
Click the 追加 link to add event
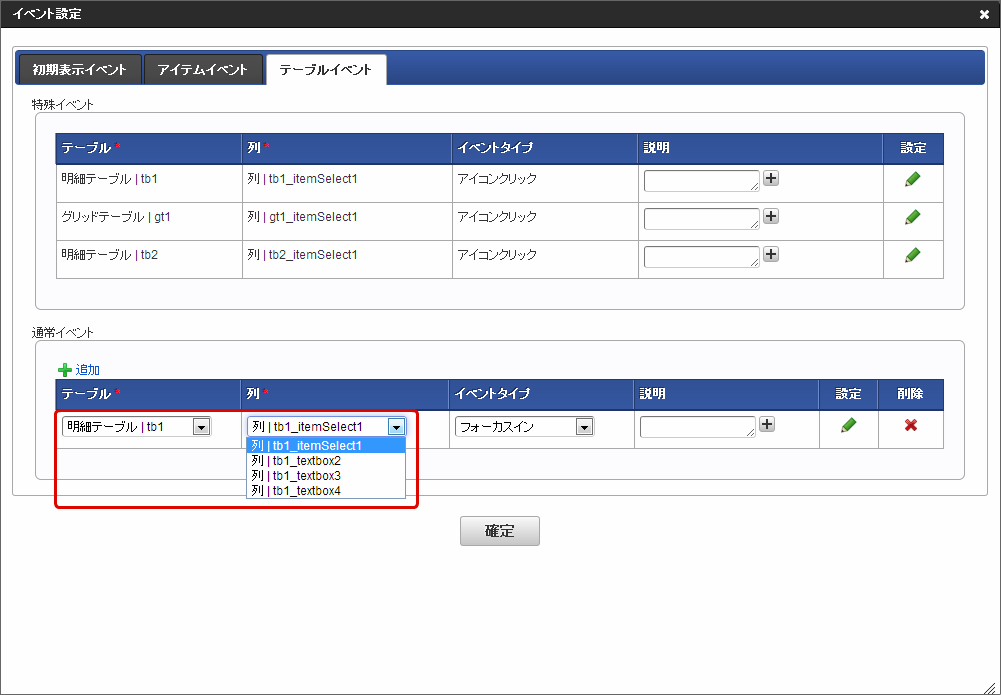pos(87,370)
